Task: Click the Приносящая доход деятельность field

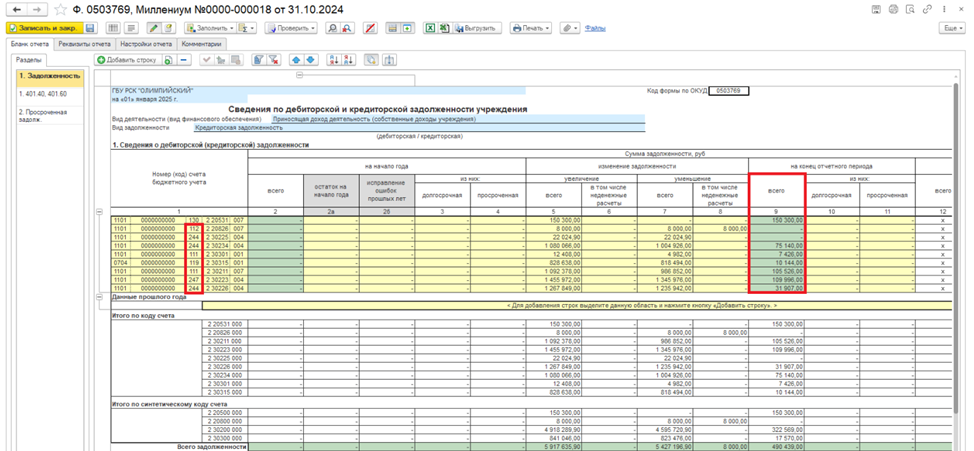Action: tap(458, 119)
